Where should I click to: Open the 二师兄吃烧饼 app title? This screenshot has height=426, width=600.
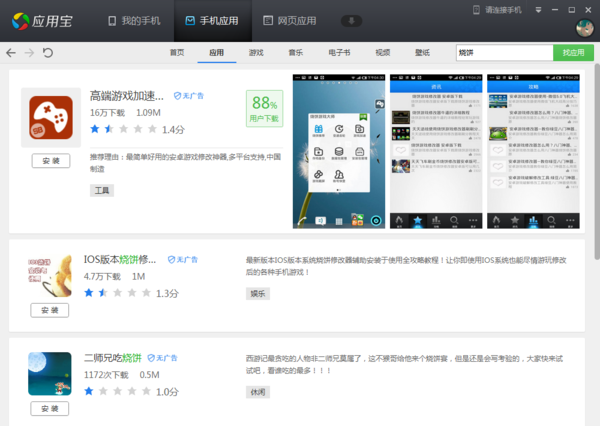113,358
